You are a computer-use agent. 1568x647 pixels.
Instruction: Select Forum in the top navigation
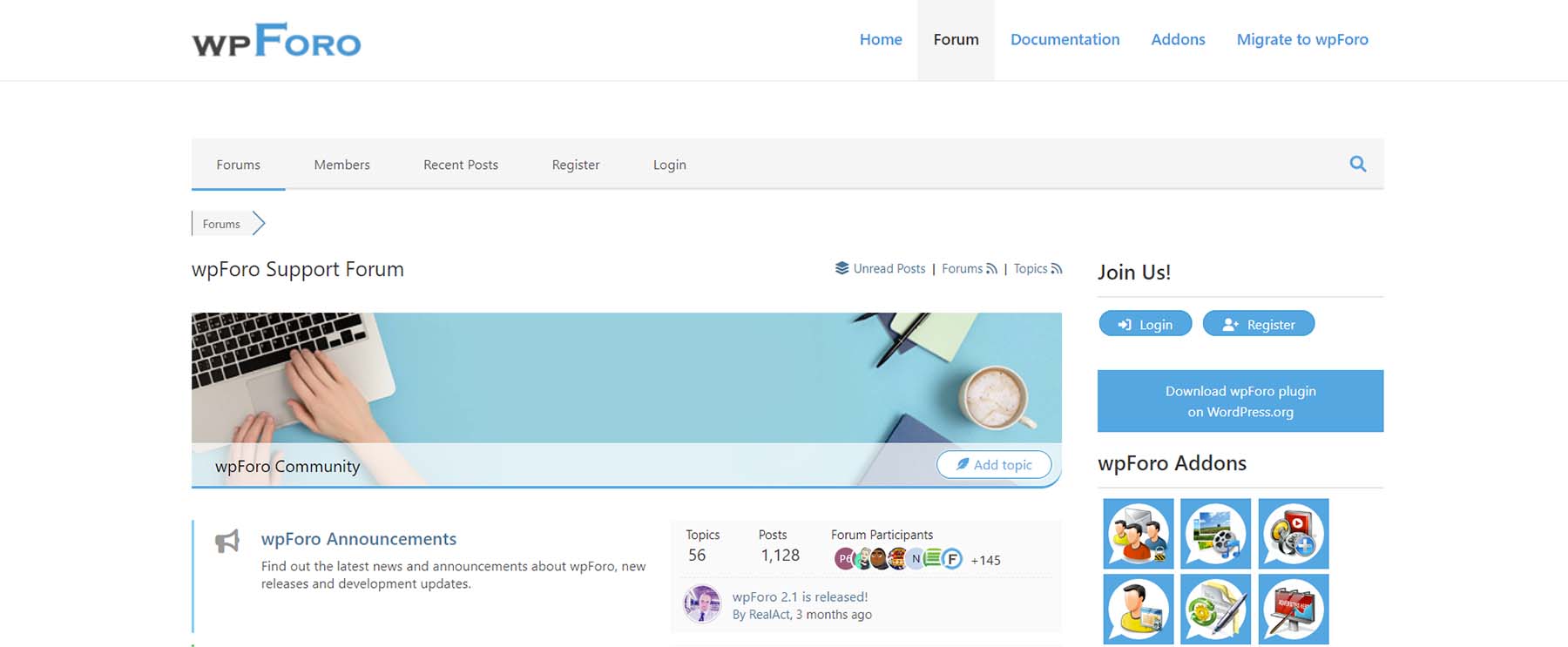956,40
